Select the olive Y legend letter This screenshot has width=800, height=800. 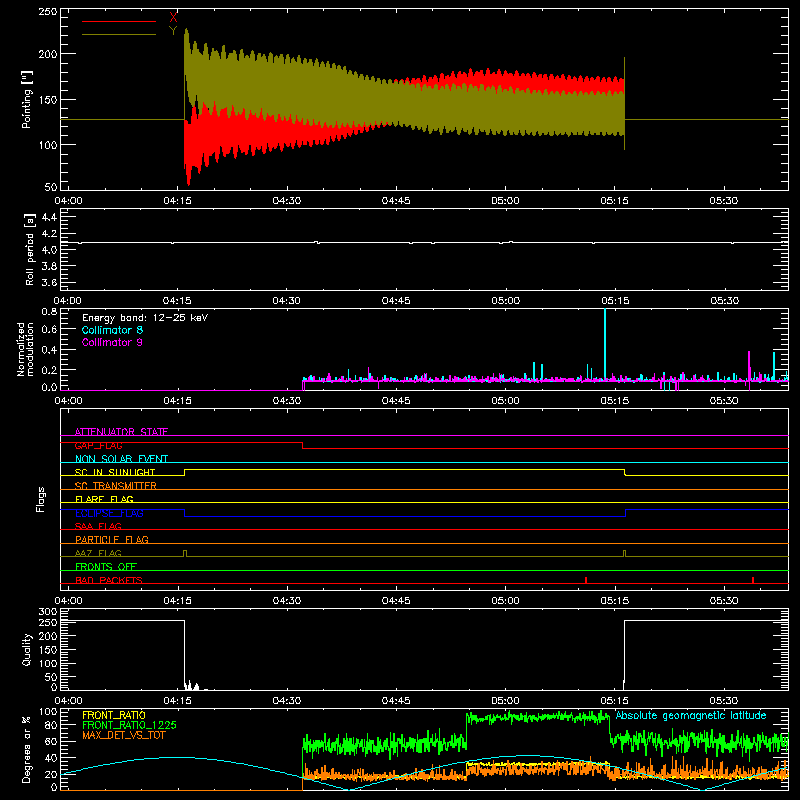173,31
